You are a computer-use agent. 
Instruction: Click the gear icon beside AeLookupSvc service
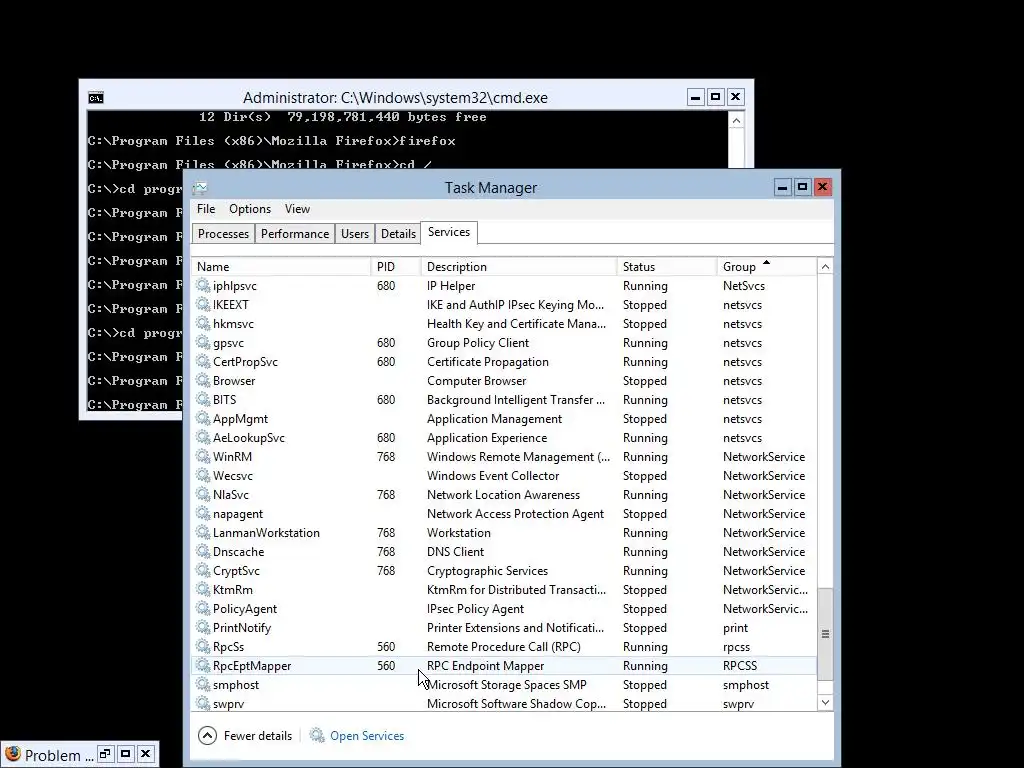pos(203,437)
